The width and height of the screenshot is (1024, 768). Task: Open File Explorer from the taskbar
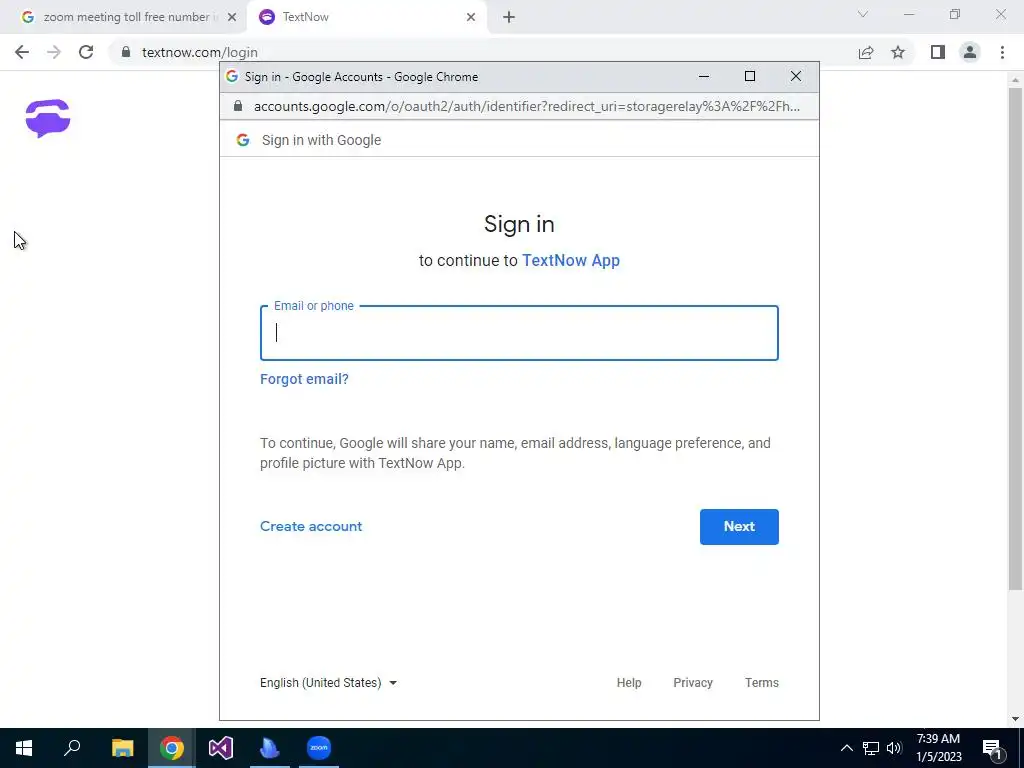click(122, 748)
